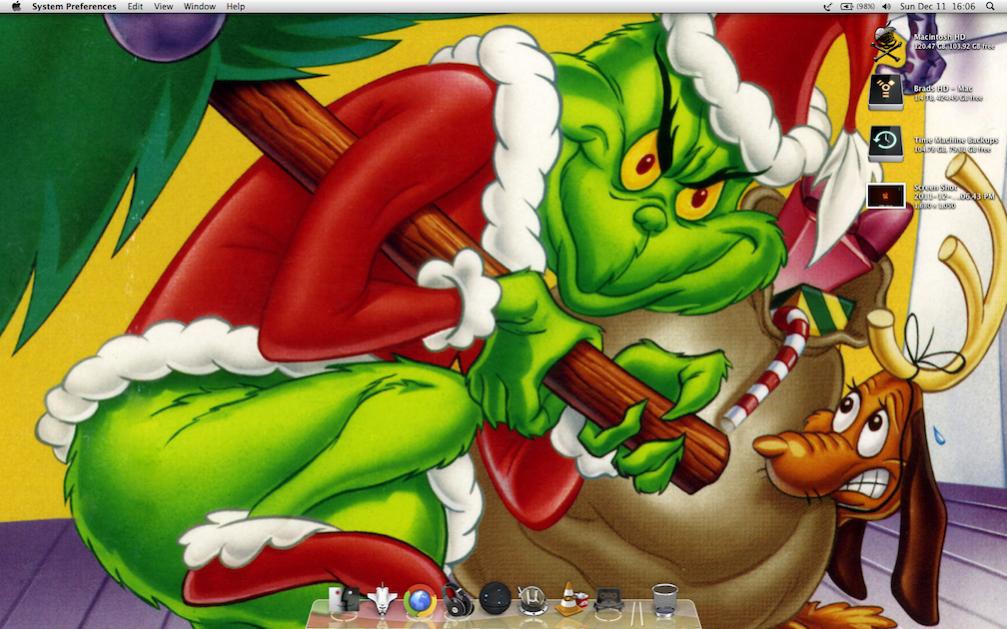Open the Trash in the dock
This screenshot has width=1007, height=629.
point(664,600)
